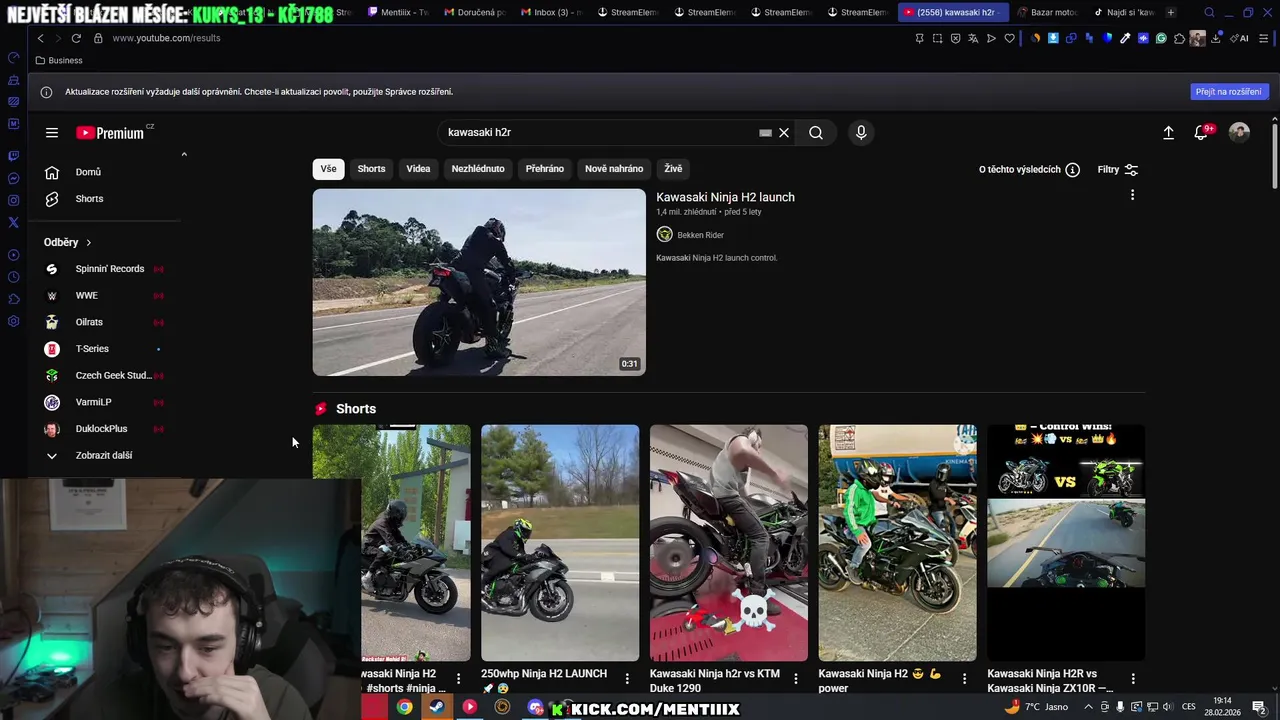Image resolution: width=1280 pixels, height=720 pixels.
Task: Open a new browser tab with plus
Action: (x=1171, y=12)
